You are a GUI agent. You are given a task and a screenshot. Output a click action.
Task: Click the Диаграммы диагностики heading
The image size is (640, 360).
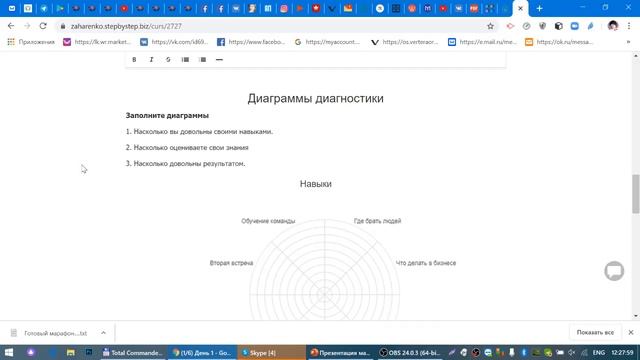point(316,98)
